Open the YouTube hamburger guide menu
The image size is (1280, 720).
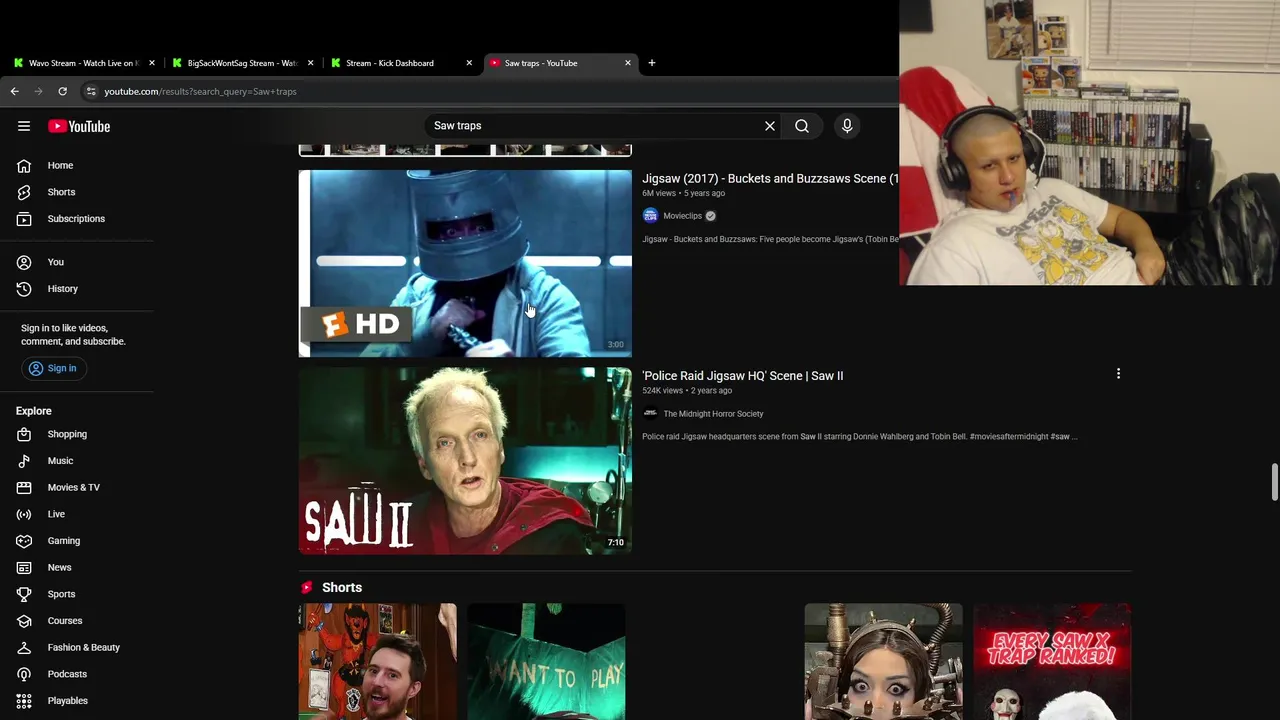(x=24, y=126)
